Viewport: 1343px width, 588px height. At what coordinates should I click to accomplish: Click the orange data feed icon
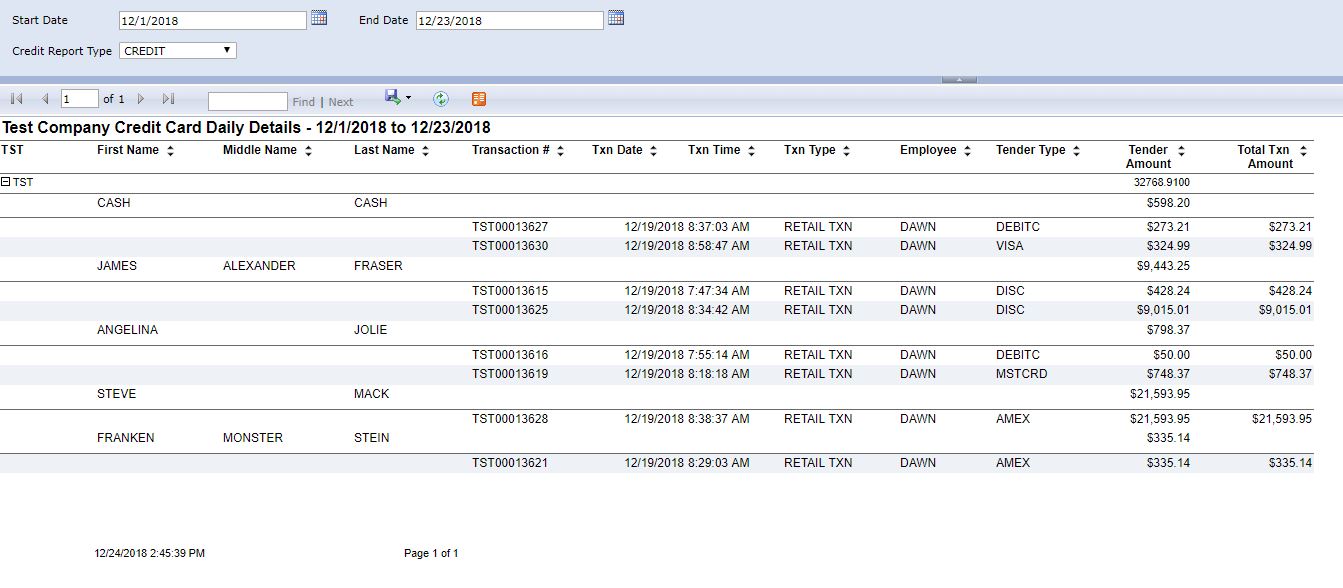point(479,99)
